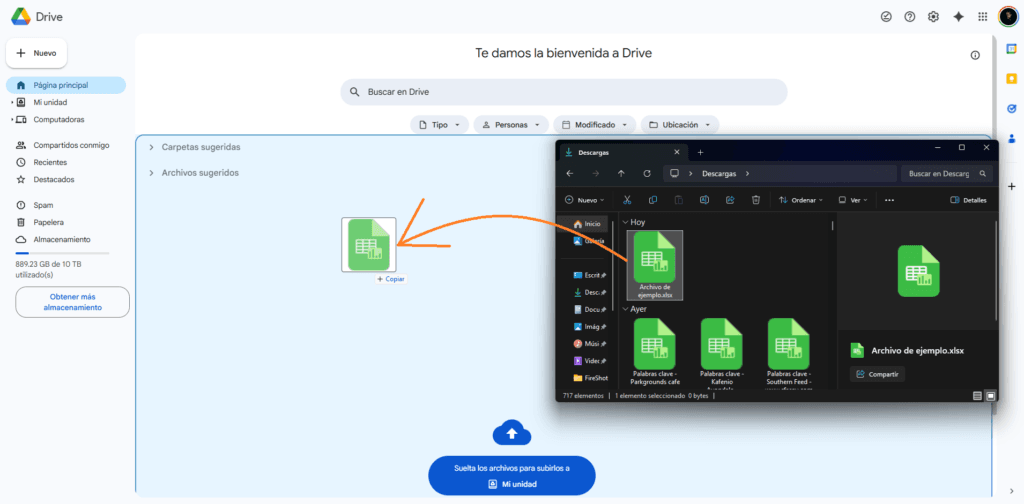The image size is (1024, 504).
Task: Open Drive settings gear icon
Action: [x=933, y=17]
